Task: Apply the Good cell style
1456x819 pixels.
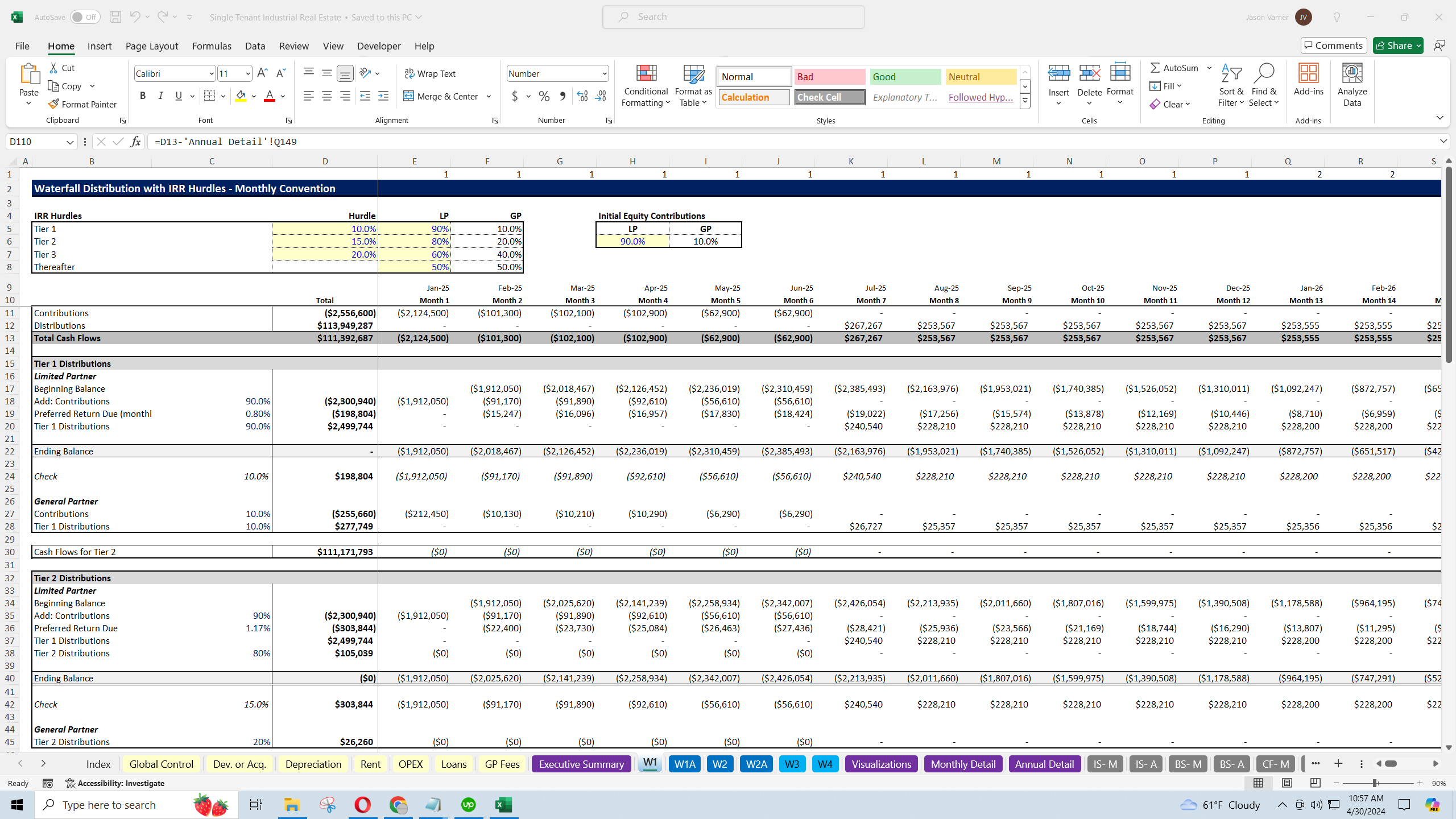Action: click(x=905, y=77)
